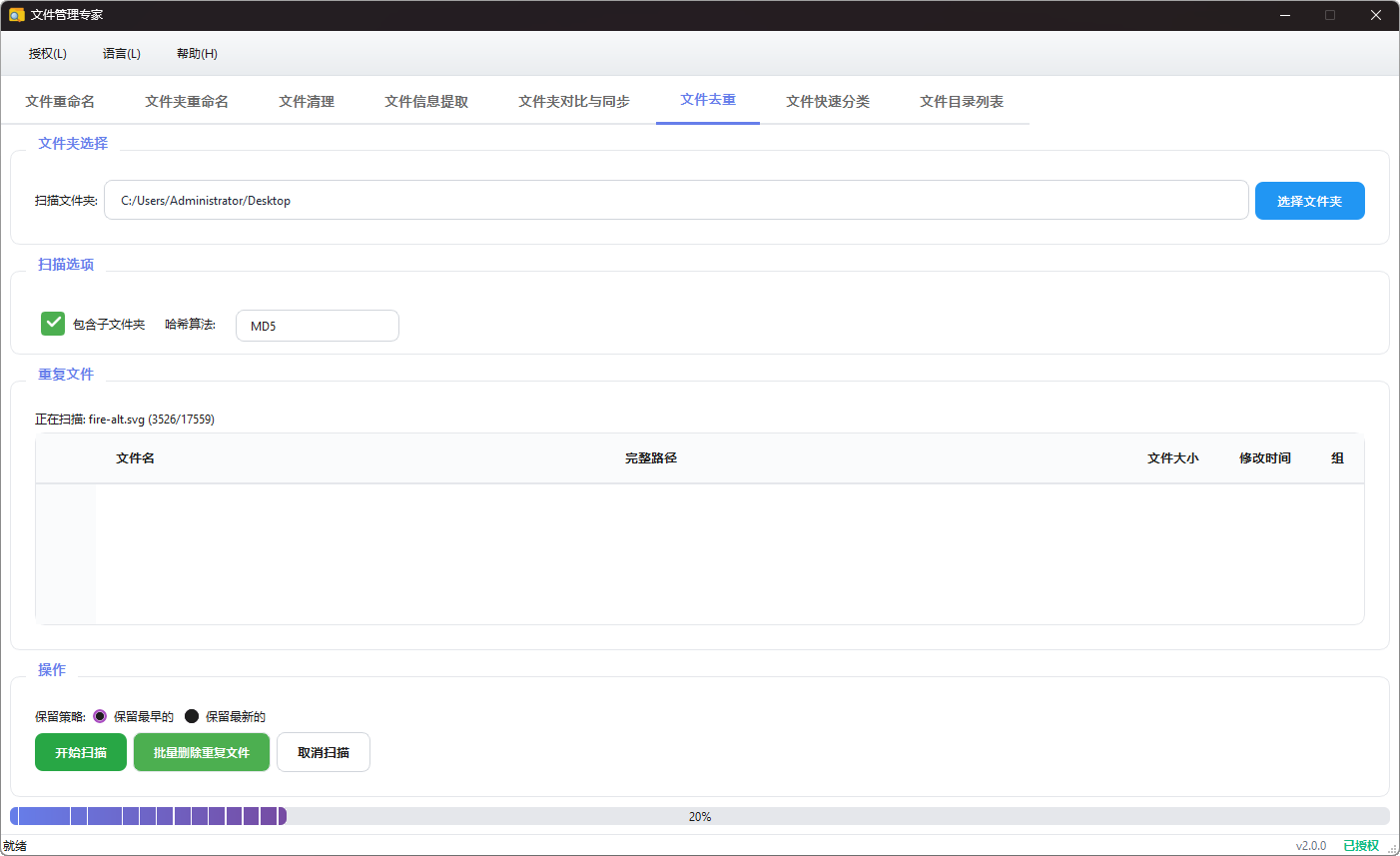
Task: Open the 文件快速分类 tab
Action: [827, 101]
